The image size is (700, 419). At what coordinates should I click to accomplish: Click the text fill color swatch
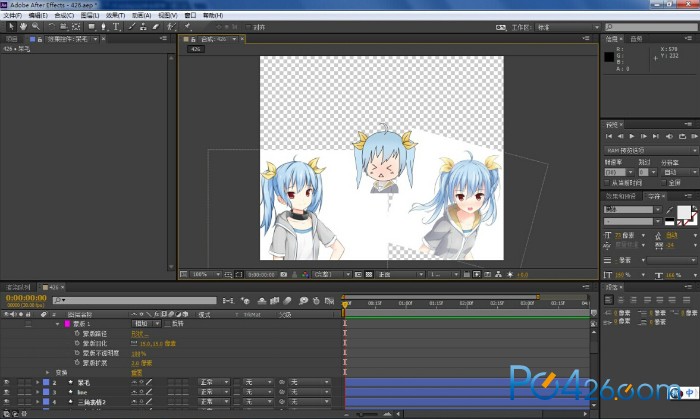click(x=683, y=212)
